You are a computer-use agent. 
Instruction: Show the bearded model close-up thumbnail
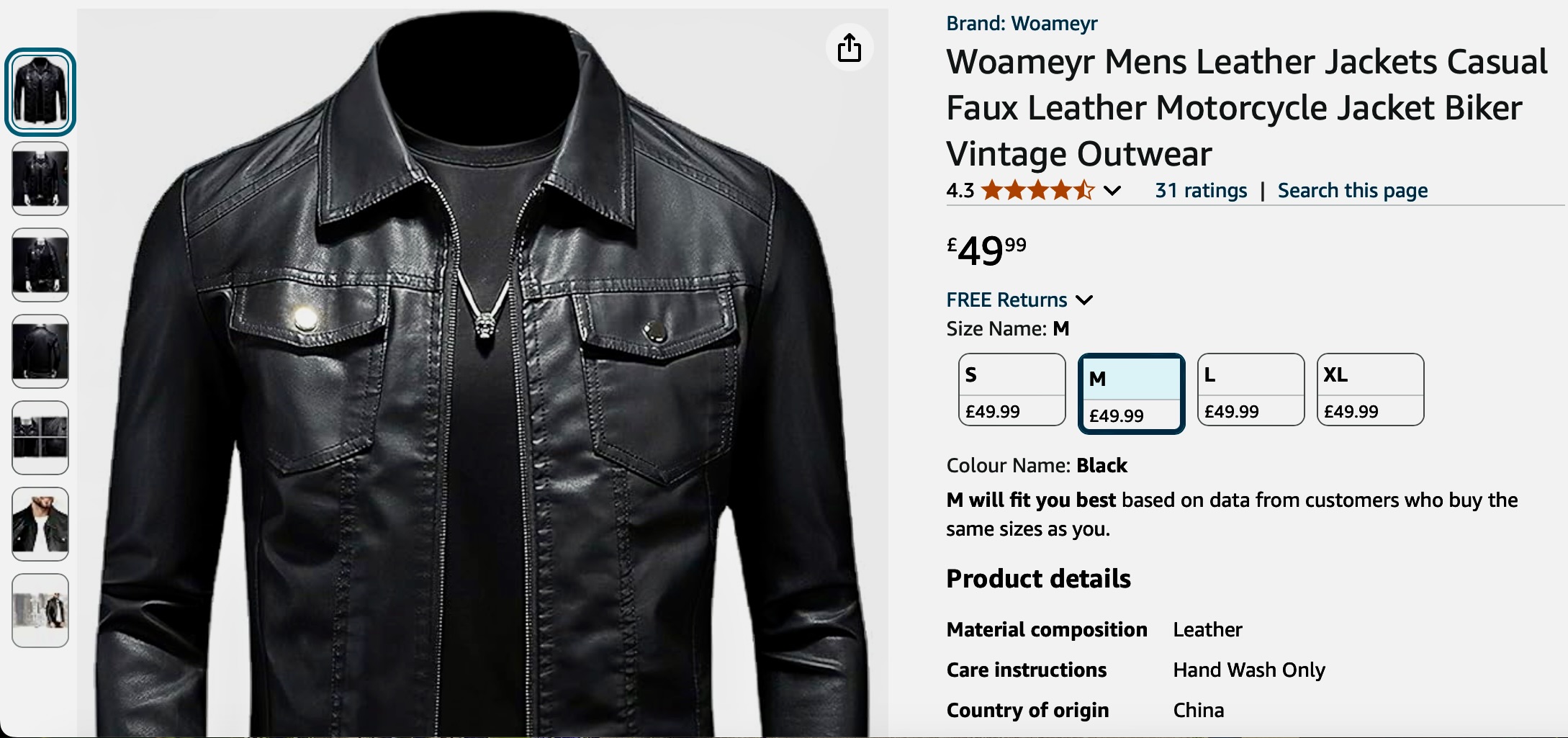[40, 524]
